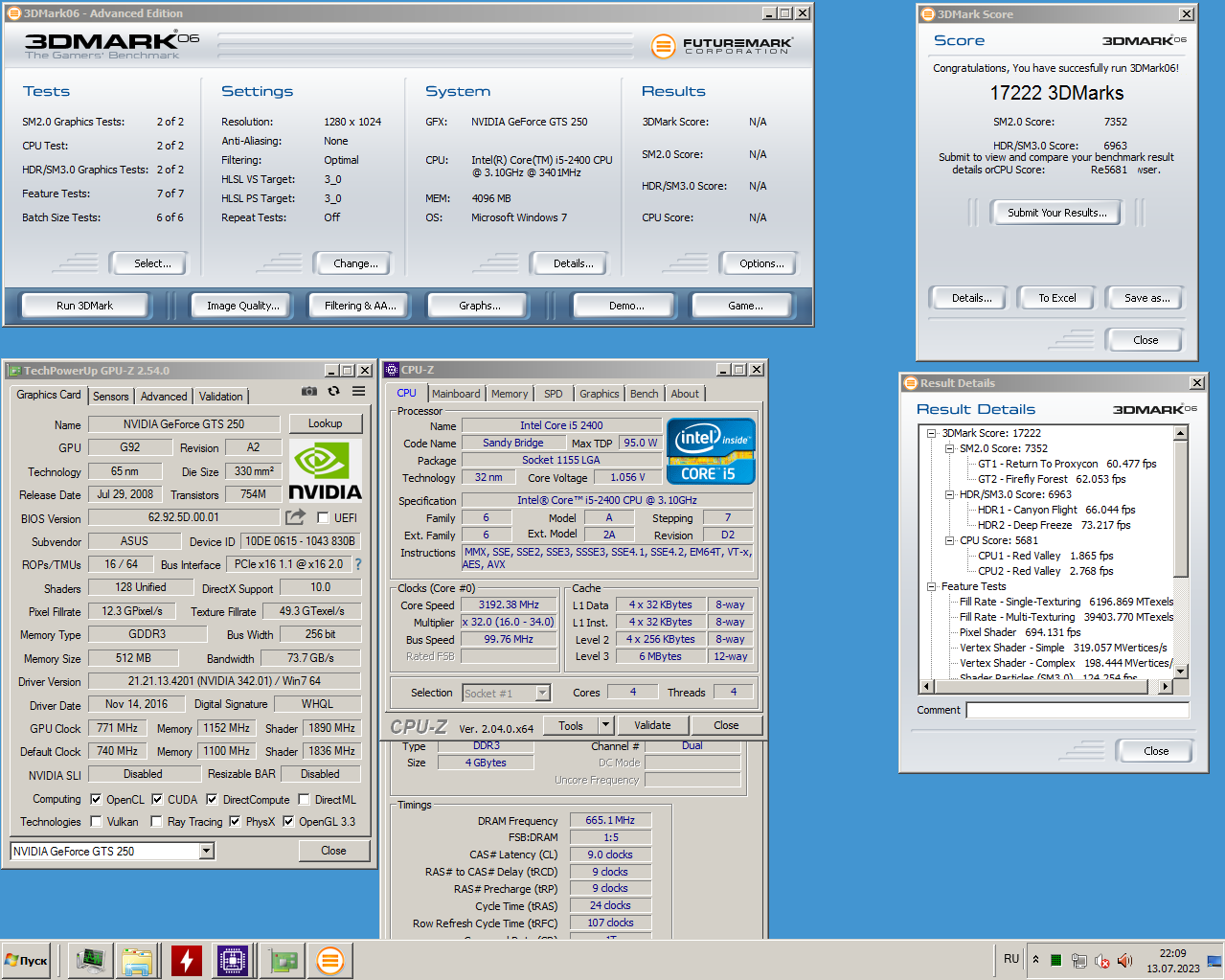Click the network tray icon
The width and height of the screenshot is (1225, 980).
pos(1078,960)
